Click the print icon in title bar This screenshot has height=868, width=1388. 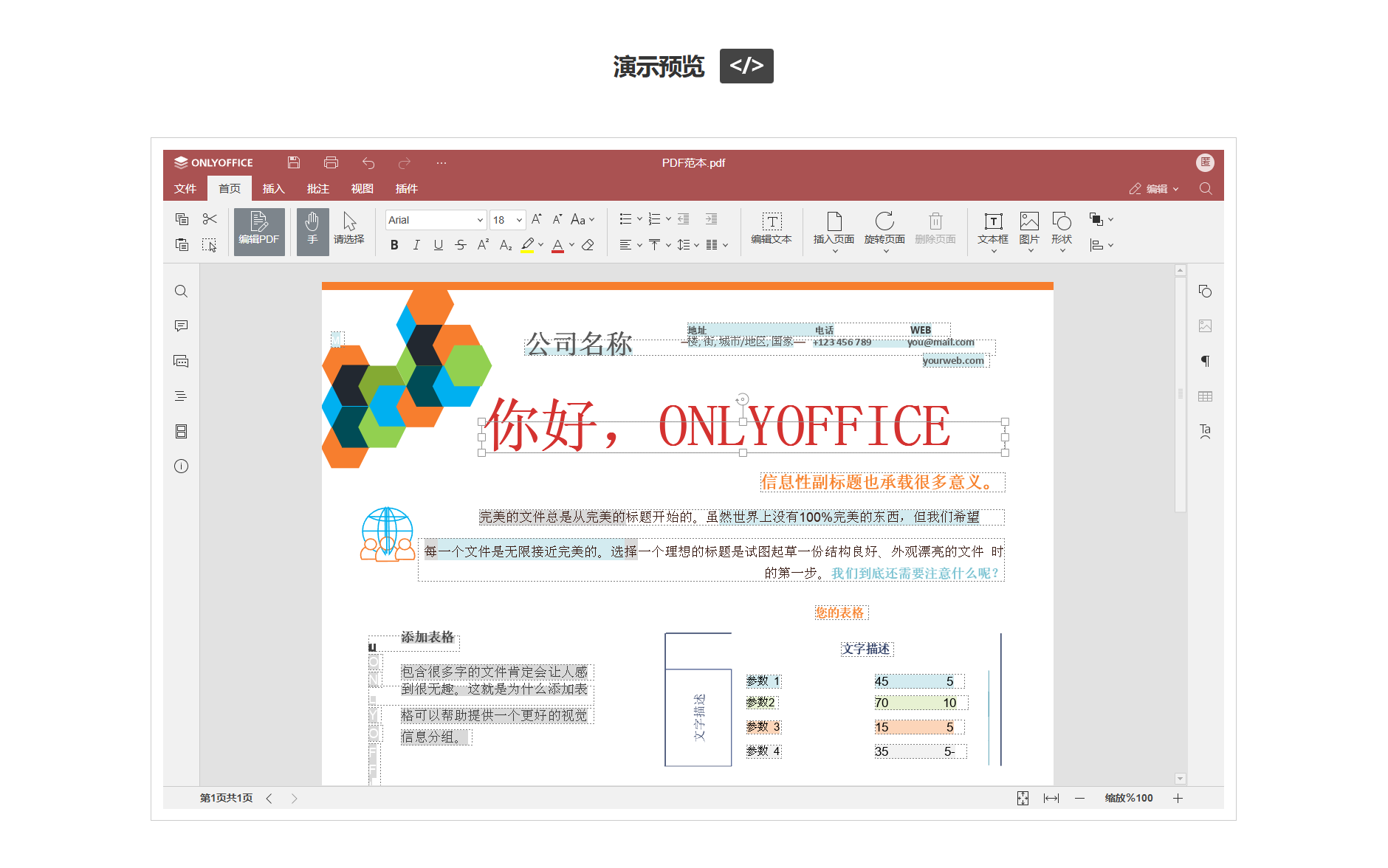coord(331,162)
